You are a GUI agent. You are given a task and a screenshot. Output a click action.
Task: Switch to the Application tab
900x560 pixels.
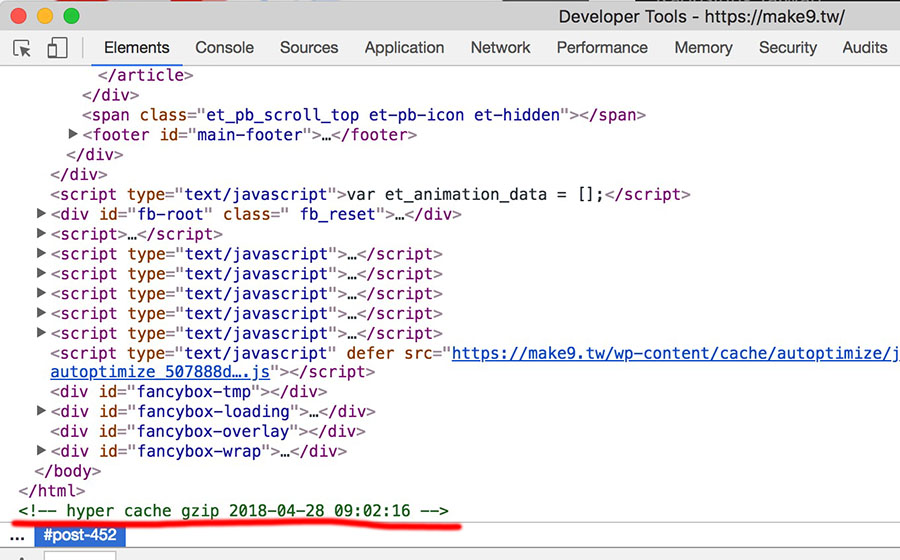click(x=404, y=48)
